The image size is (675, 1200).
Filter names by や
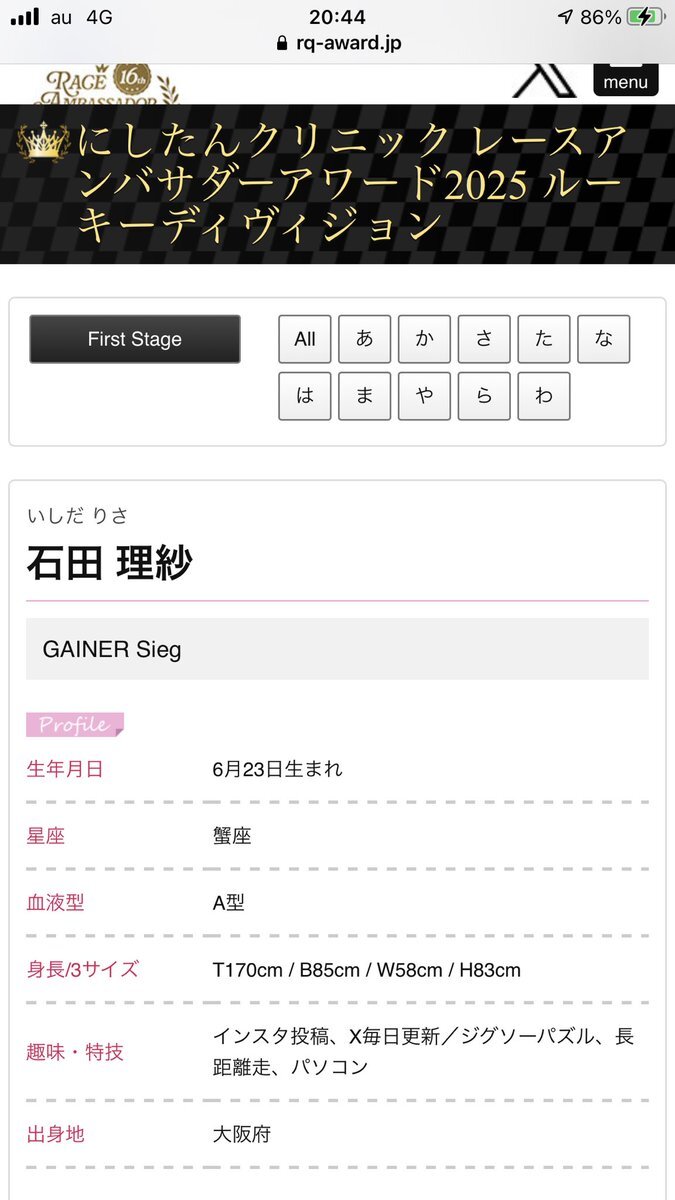coord(425,396)
